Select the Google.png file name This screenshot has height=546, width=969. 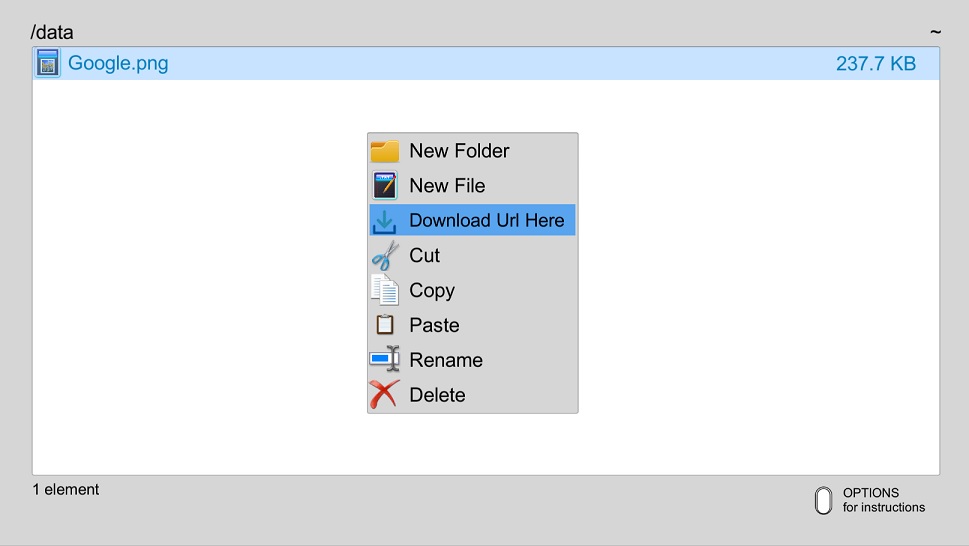(x=118, y=63)
